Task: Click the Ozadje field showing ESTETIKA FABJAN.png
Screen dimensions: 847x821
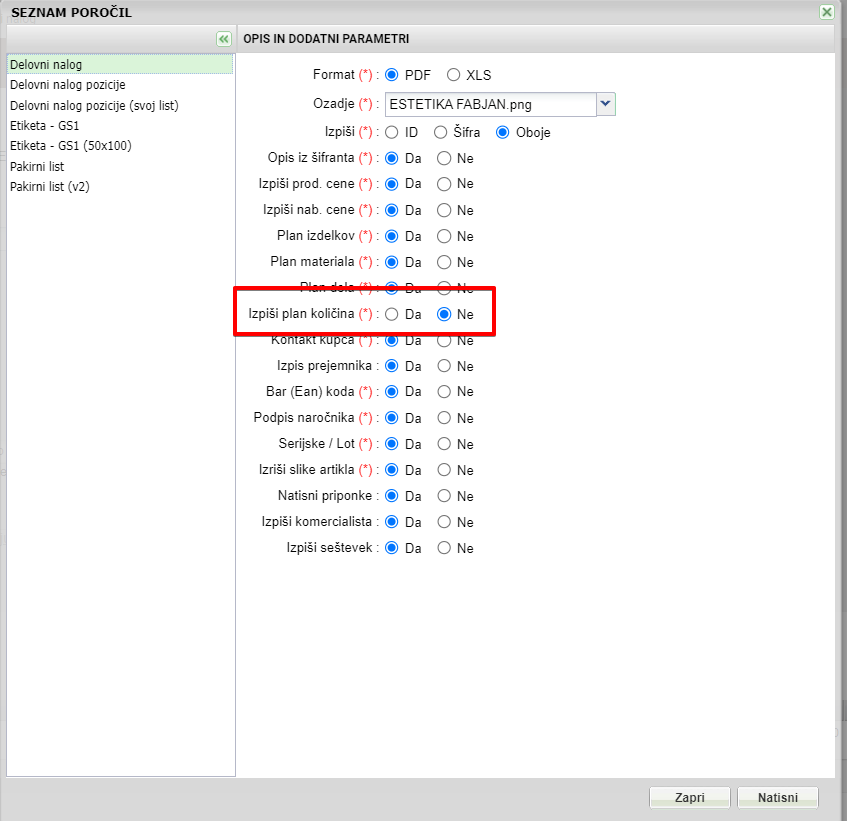Action: (490, 103)
